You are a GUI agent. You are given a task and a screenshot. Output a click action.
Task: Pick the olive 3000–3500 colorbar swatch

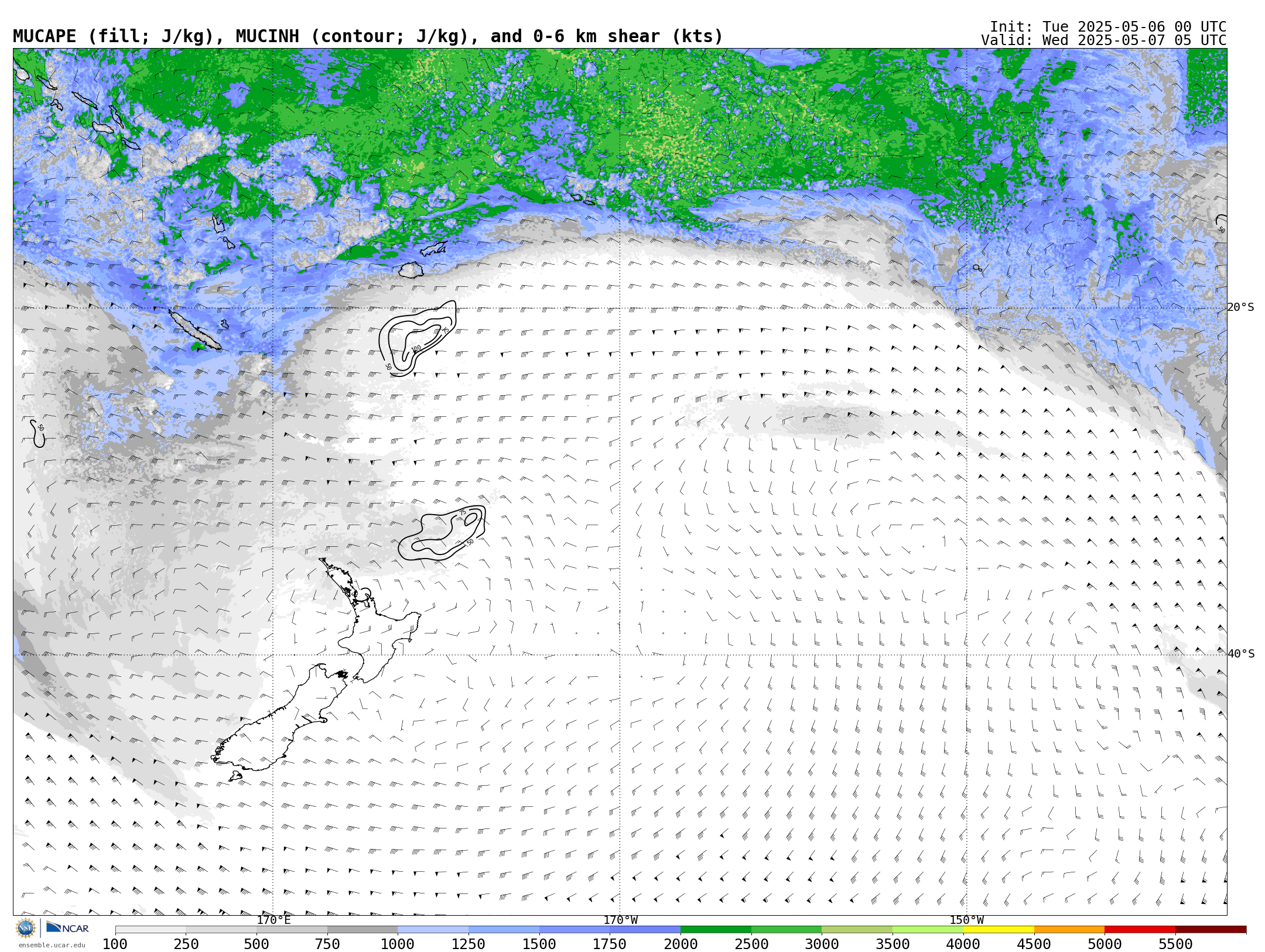tap(857, 930)
